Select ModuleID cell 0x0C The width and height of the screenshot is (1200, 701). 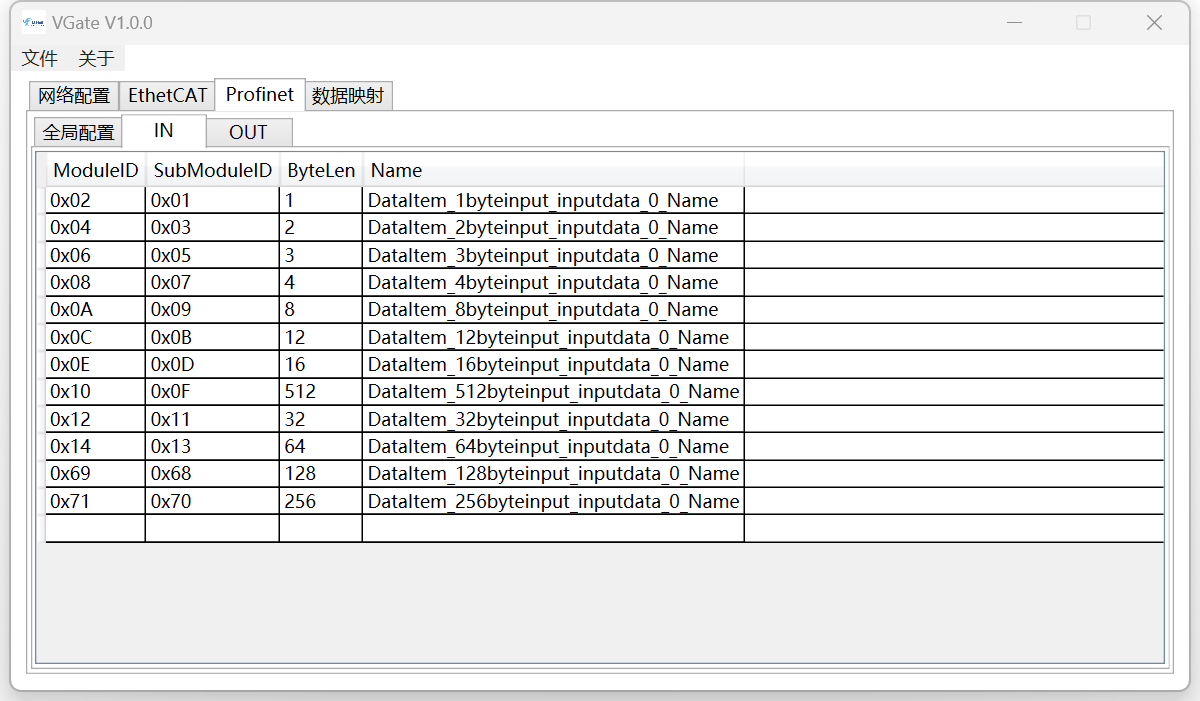tap(96, 337)
